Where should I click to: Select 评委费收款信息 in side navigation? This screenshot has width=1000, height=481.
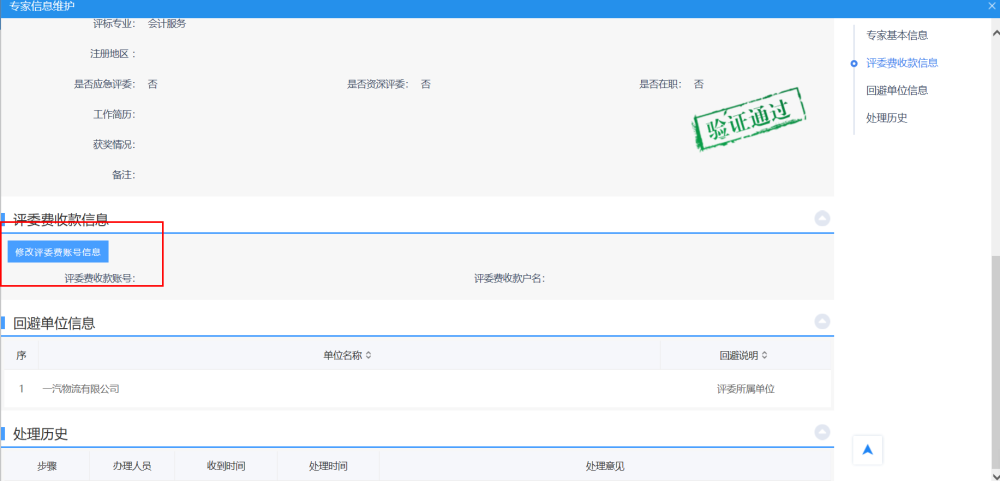pyautogui.click(x=901, y=63)
